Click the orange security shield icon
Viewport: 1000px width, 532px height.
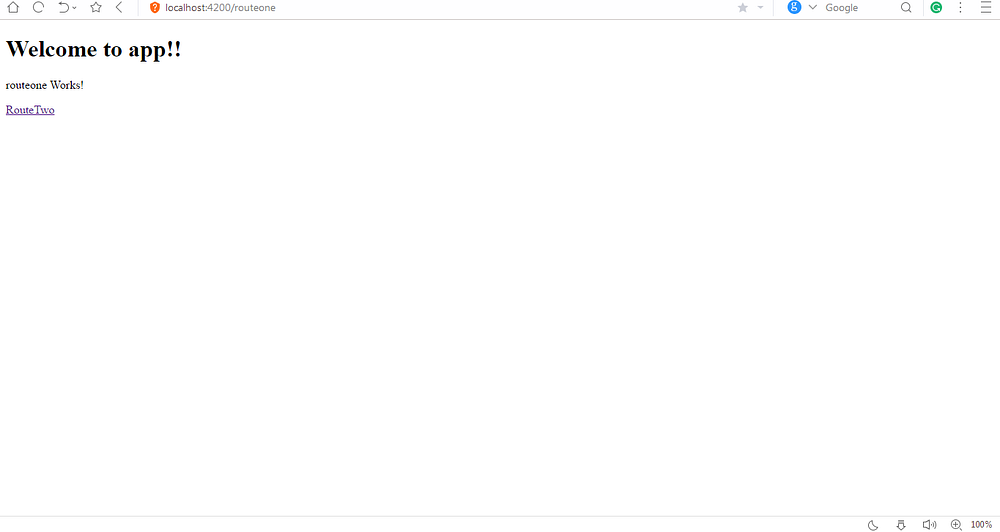154,8
